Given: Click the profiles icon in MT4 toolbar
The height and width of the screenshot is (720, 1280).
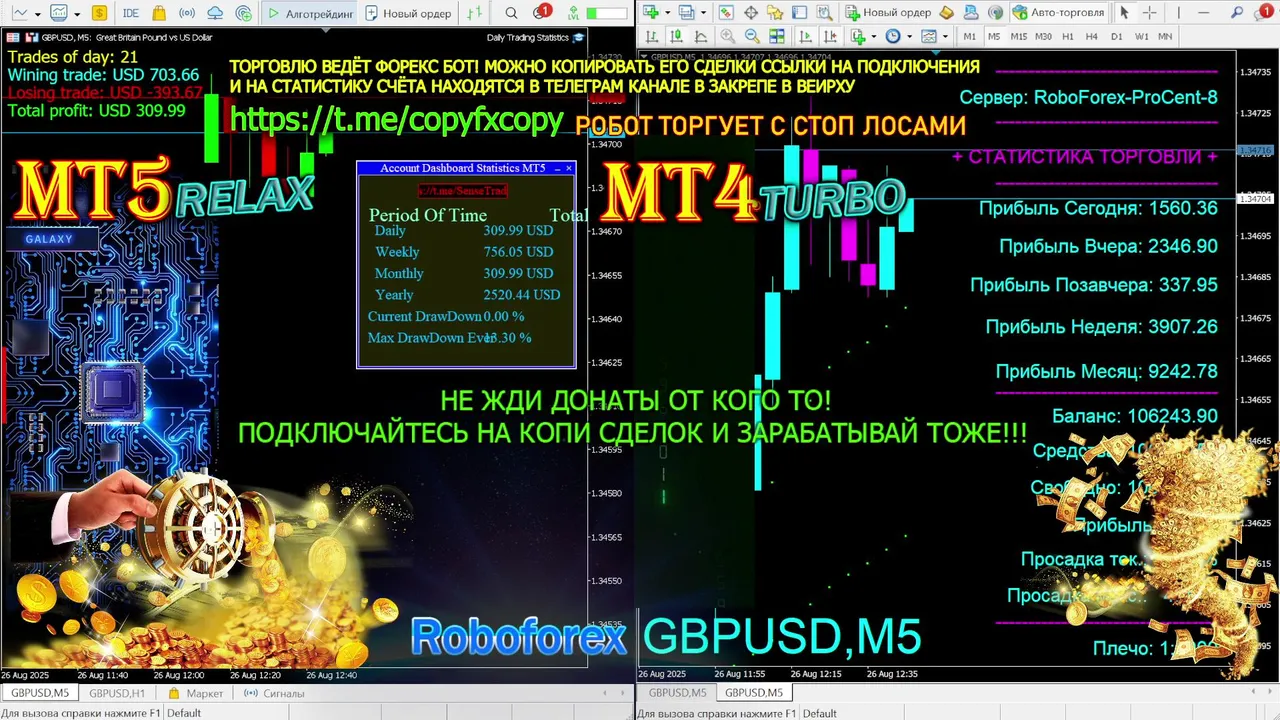Looking at the screenshot, I should [686, 12].
